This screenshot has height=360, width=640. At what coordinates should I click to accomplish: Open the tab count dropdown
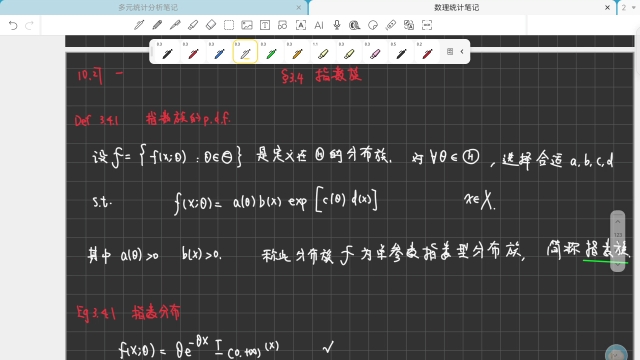[628, 7]
